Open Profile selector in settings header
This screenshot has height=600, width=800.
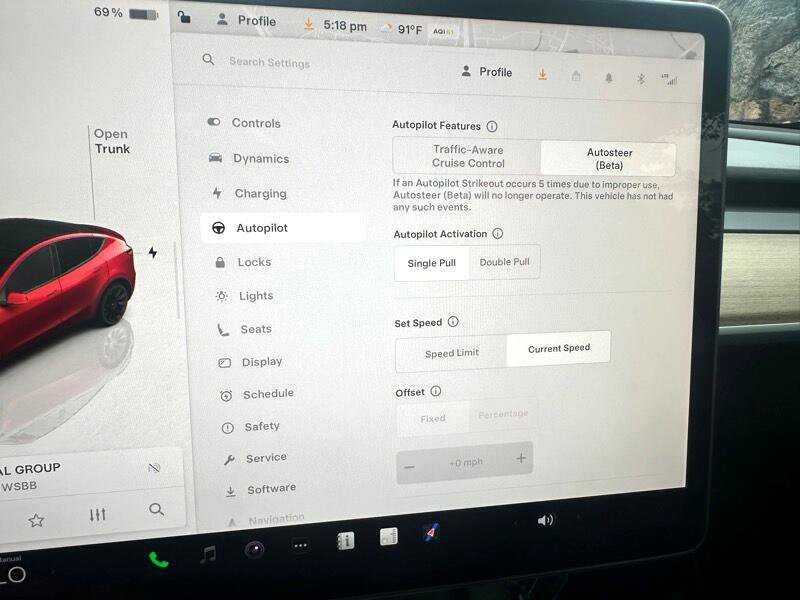(486, 72)
